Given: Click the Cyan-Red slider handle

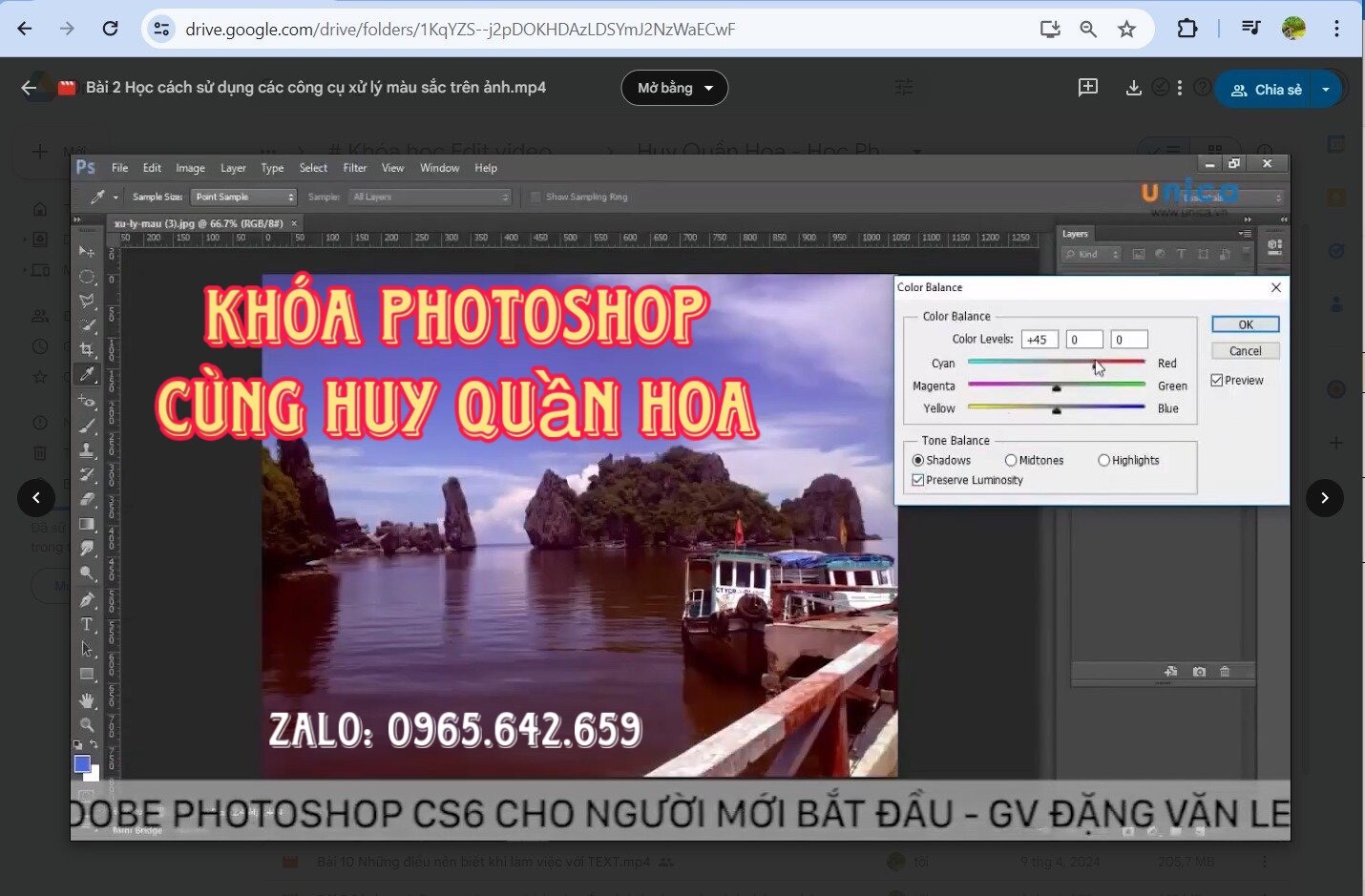Looking at the screenshot, I should tap(1096, 365).
